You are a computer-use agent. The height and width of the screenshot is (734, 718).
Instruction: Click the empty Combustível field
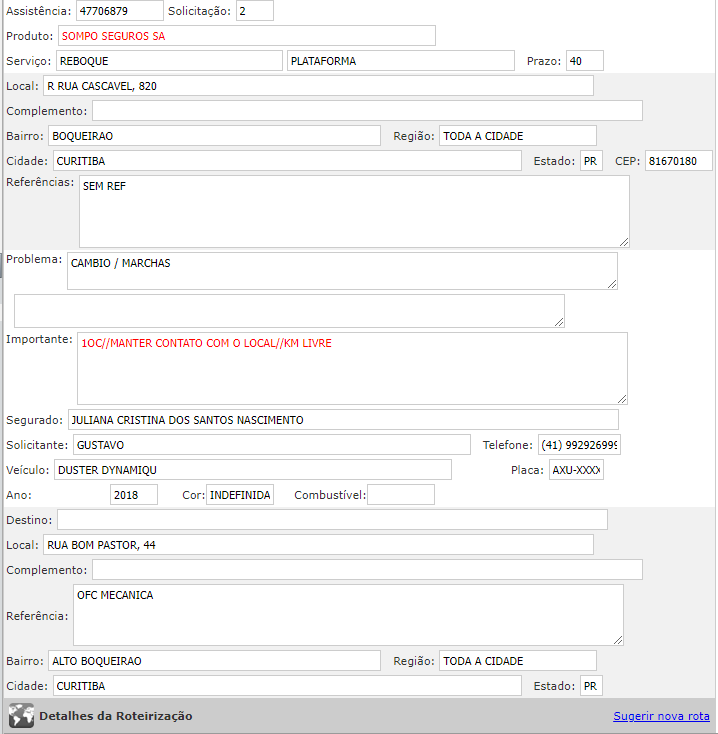pyautogui.click(x=401, y=495)
